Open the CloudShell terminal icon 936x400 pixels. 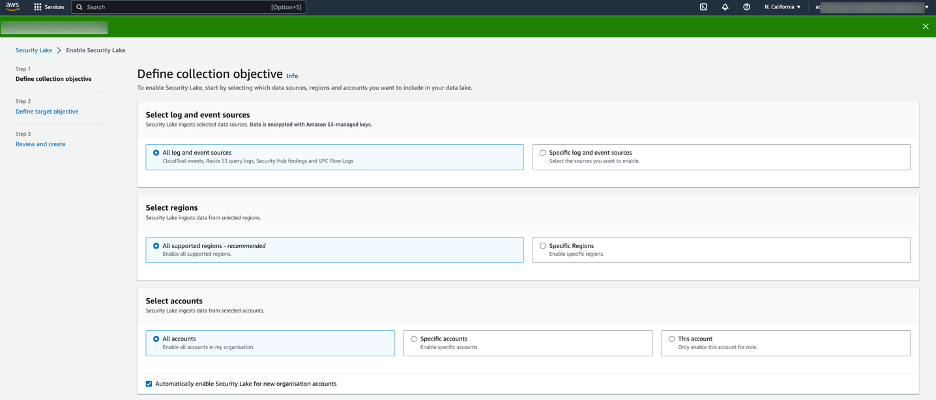703,7
